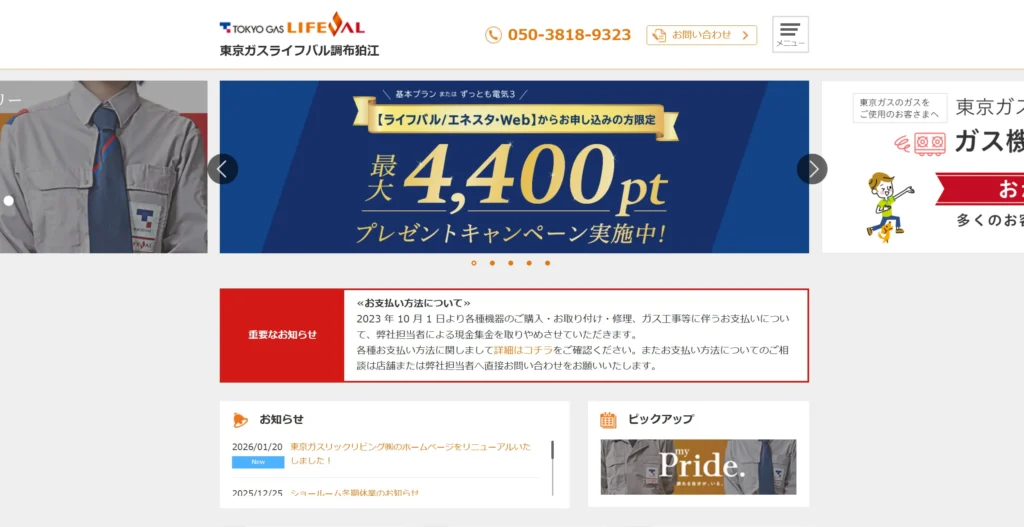The image size is (1024, 527).
Task: Go to previous carousel slide arrow
Action: (x=222, y=169)
